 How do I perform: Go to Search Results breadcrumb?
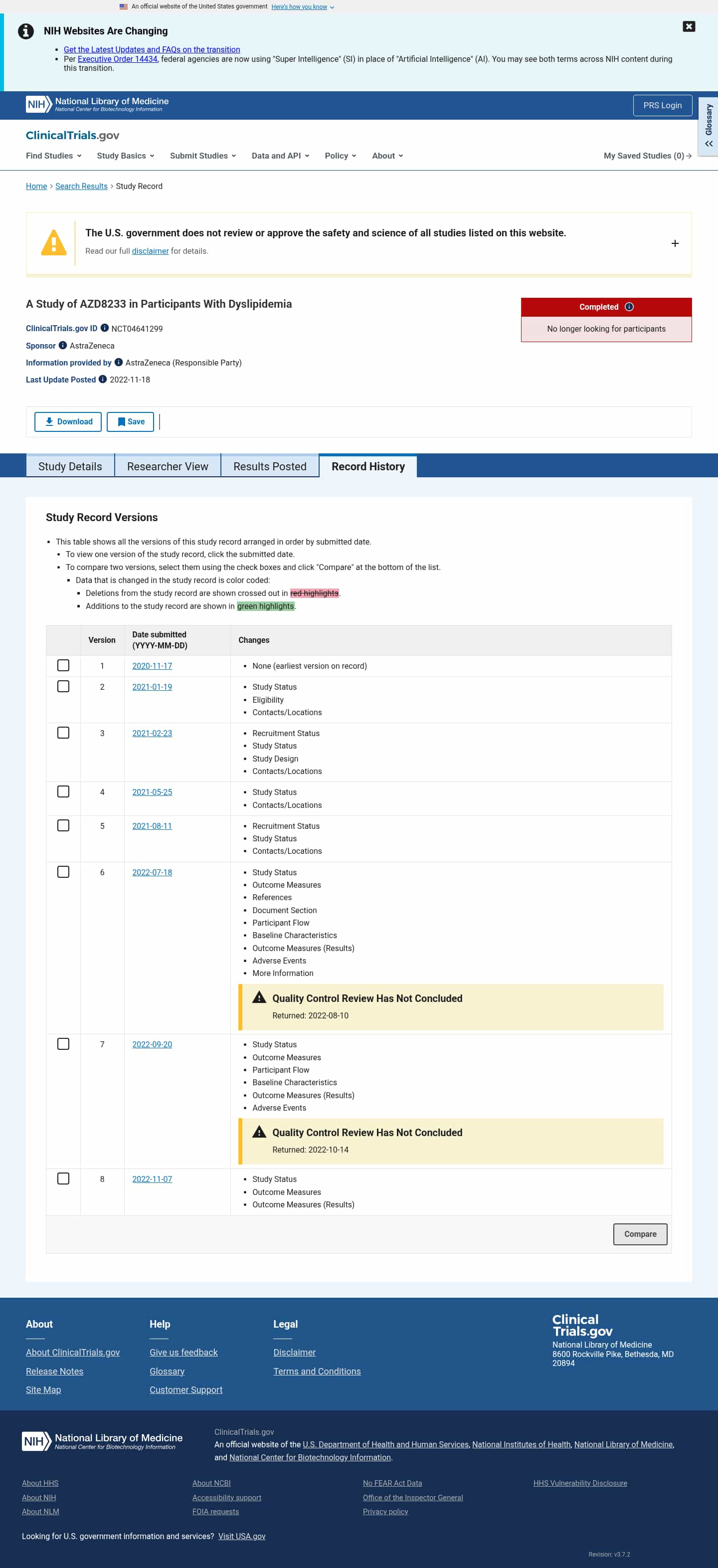82,186
